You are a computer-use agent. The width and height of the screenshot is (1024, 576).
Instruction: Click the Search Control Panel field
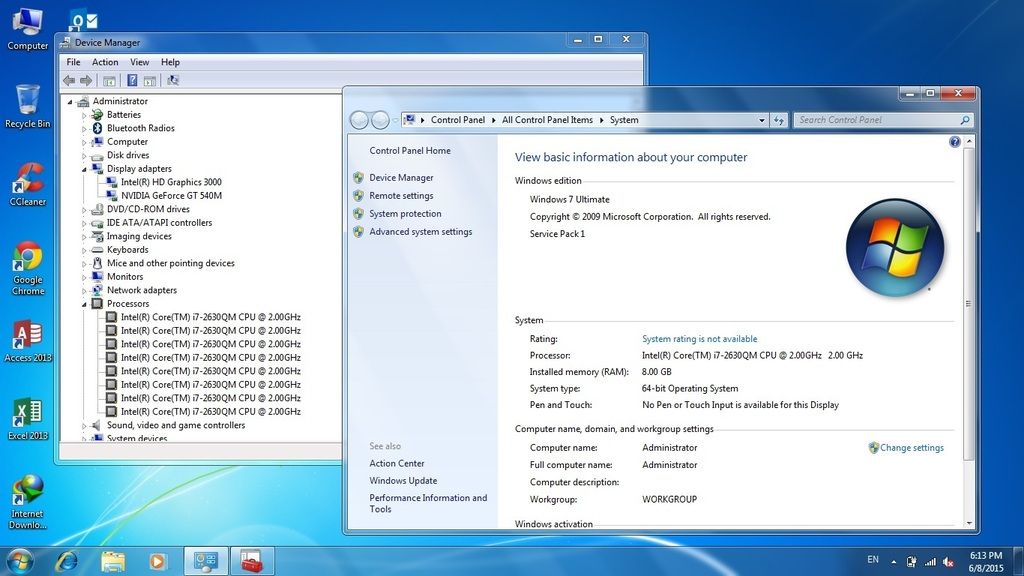[875, 120]
